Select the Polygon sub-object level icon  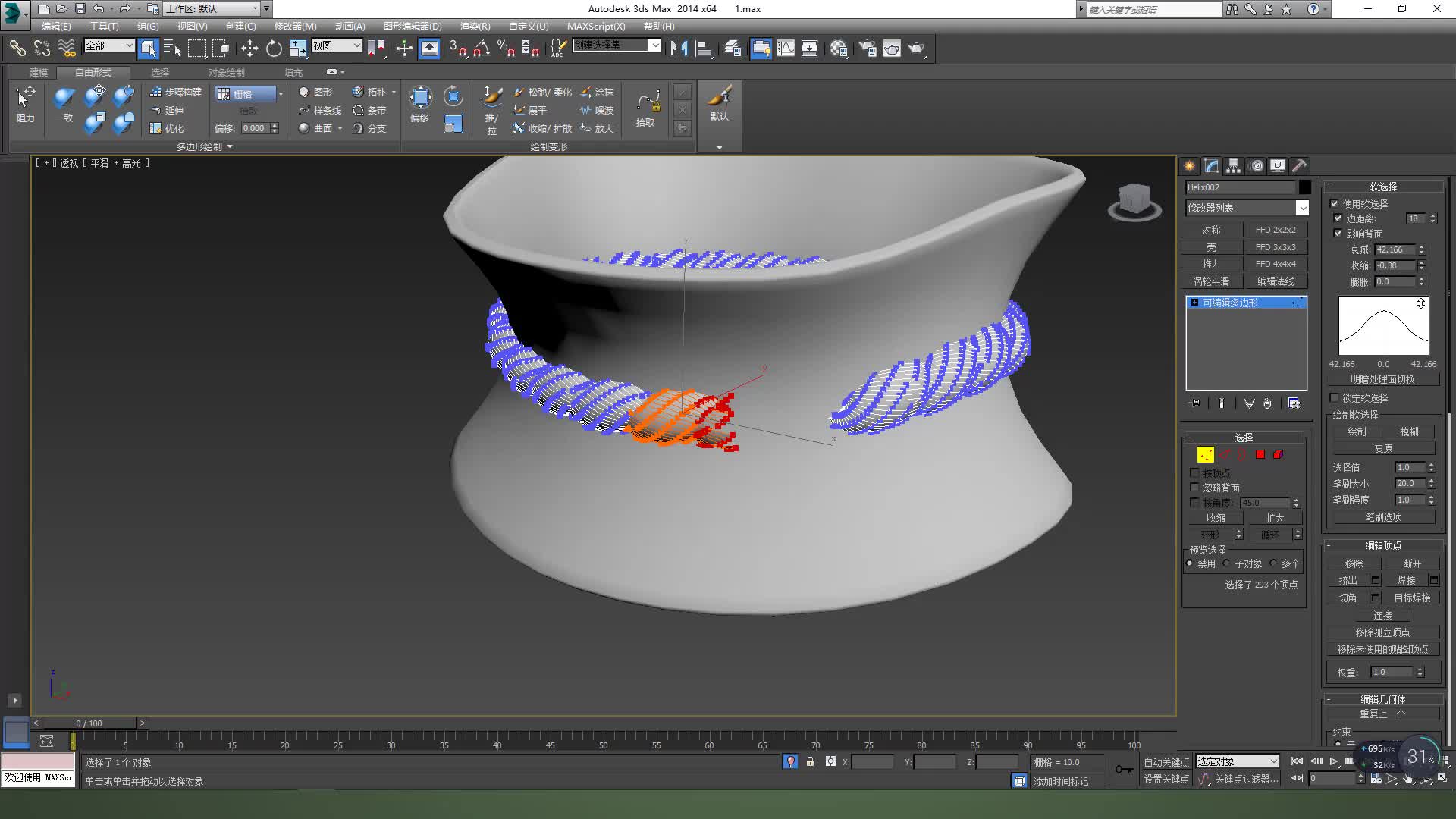tap(1260, 454)
